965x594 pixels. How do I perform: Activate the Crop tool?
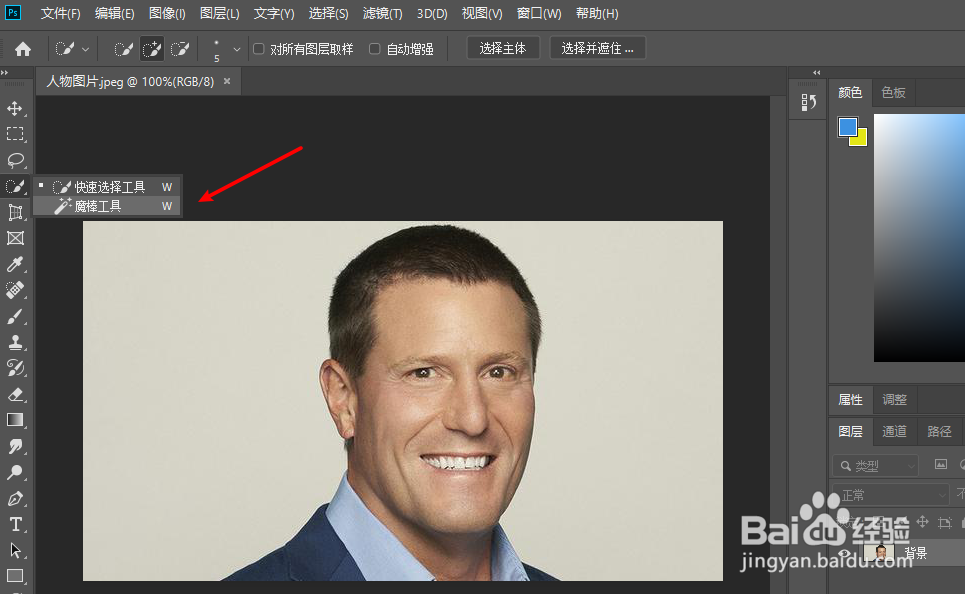click(x=15, y=212)
